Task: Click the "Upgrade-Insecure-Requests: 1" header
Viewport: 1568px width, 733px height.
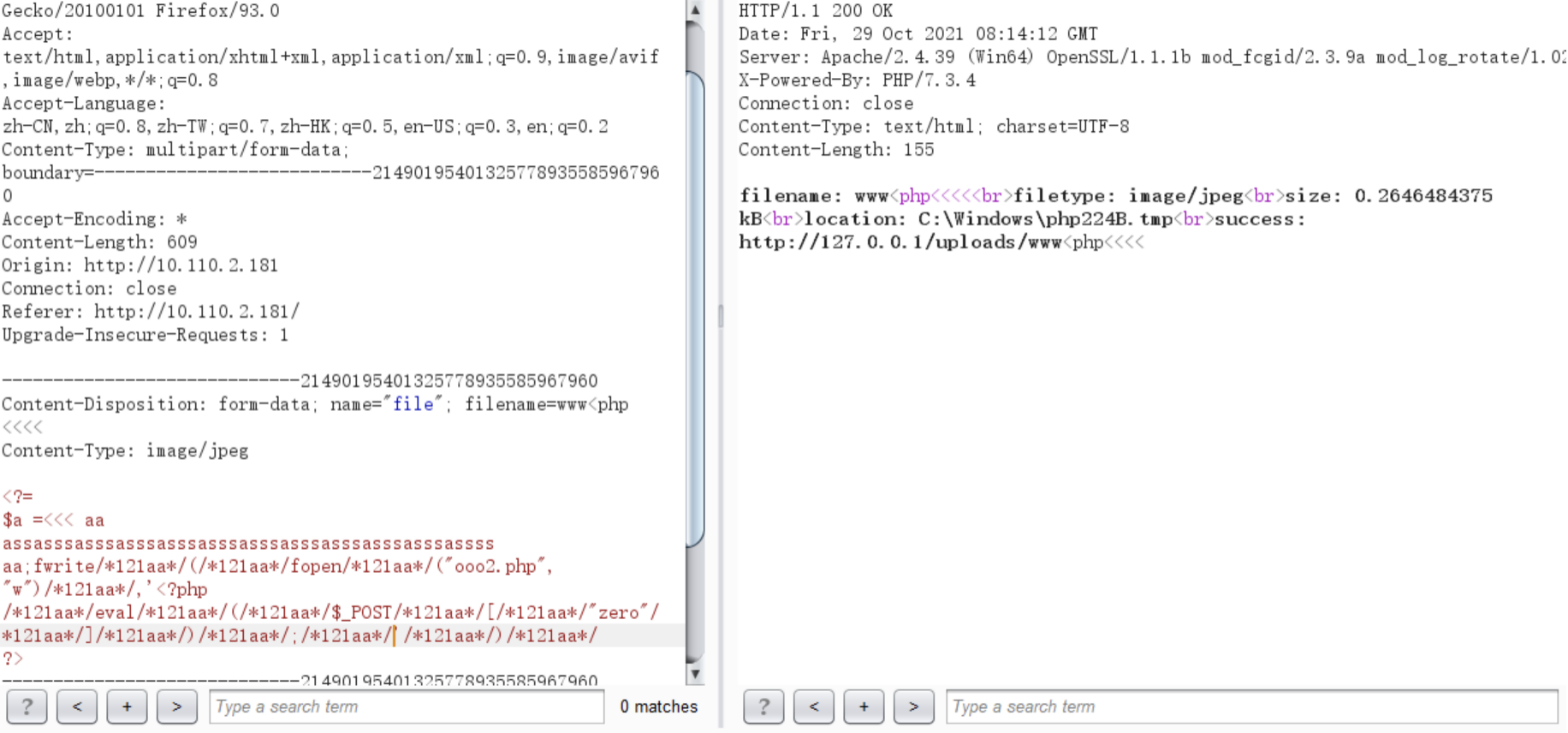Action: pyautogui.click(x=145, y=335)
